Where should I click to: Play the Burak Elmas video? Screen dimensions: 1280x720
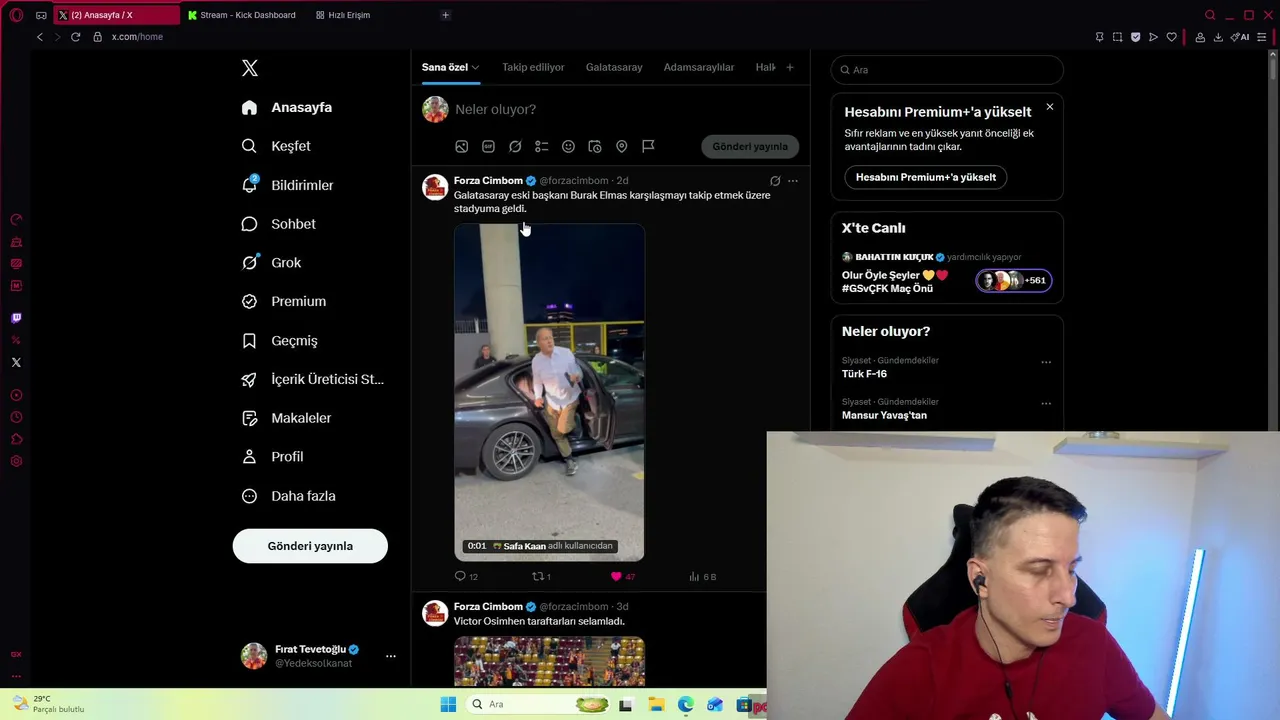click(549, 392)
